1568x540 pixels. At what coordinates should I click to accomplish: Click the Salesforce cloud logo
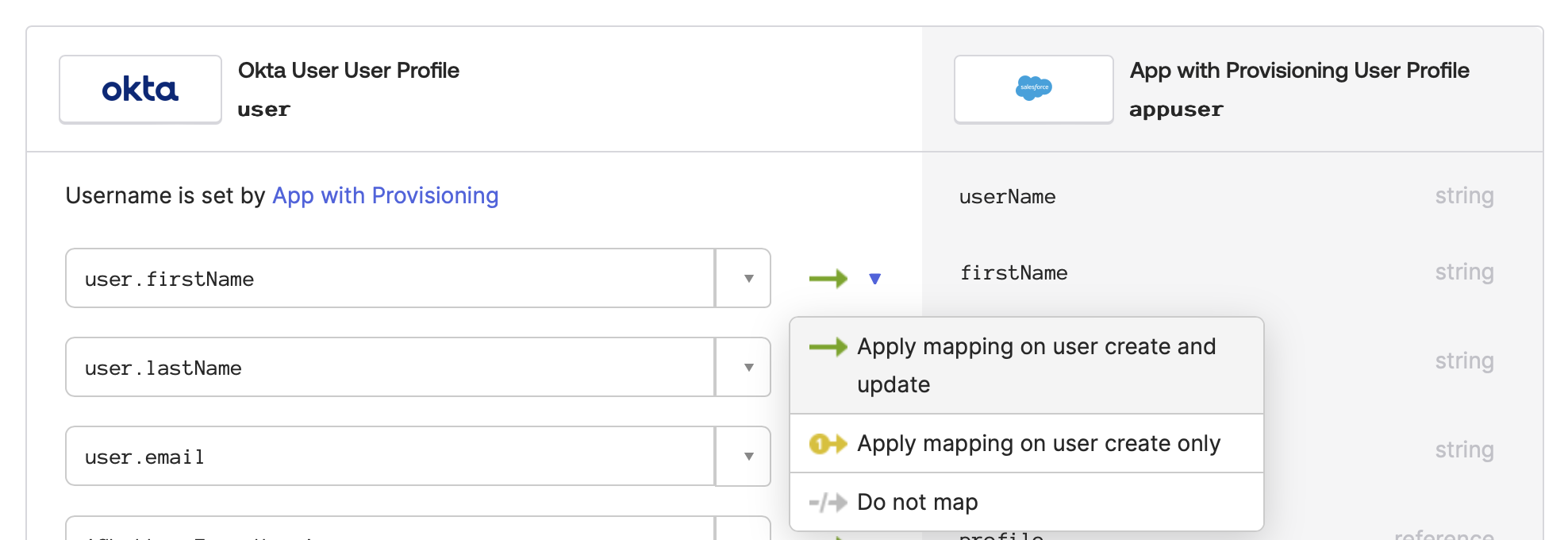click(1033, 88)
